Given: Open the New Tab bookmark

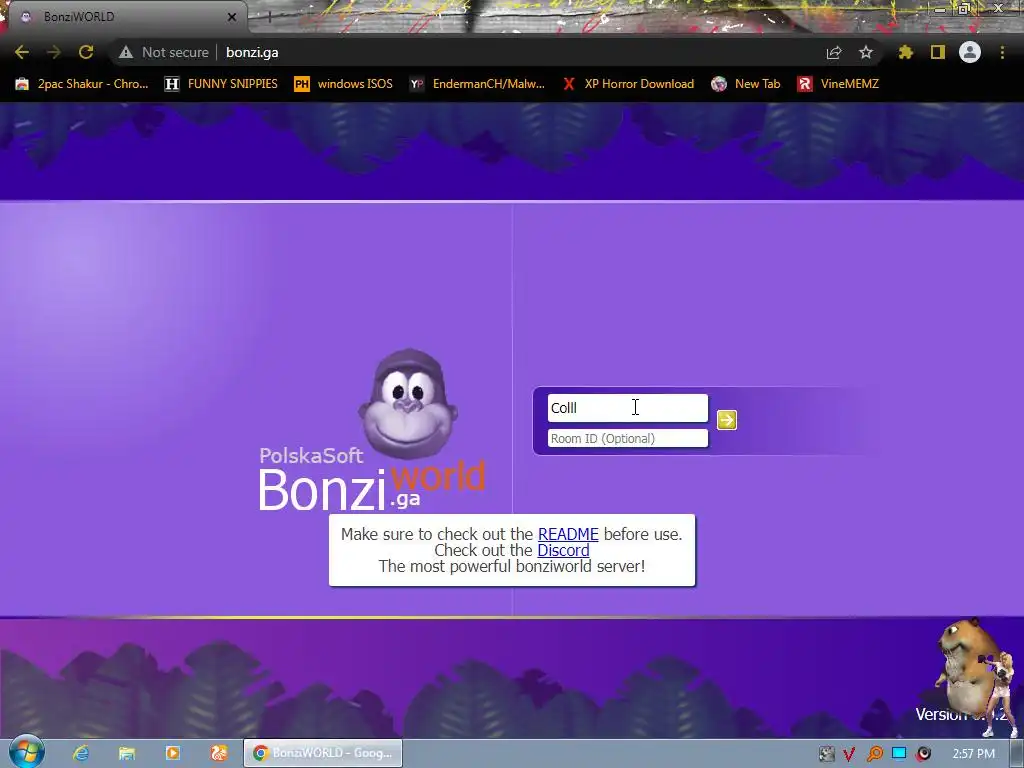Looking at the screenshot, I should pos(746,84).
